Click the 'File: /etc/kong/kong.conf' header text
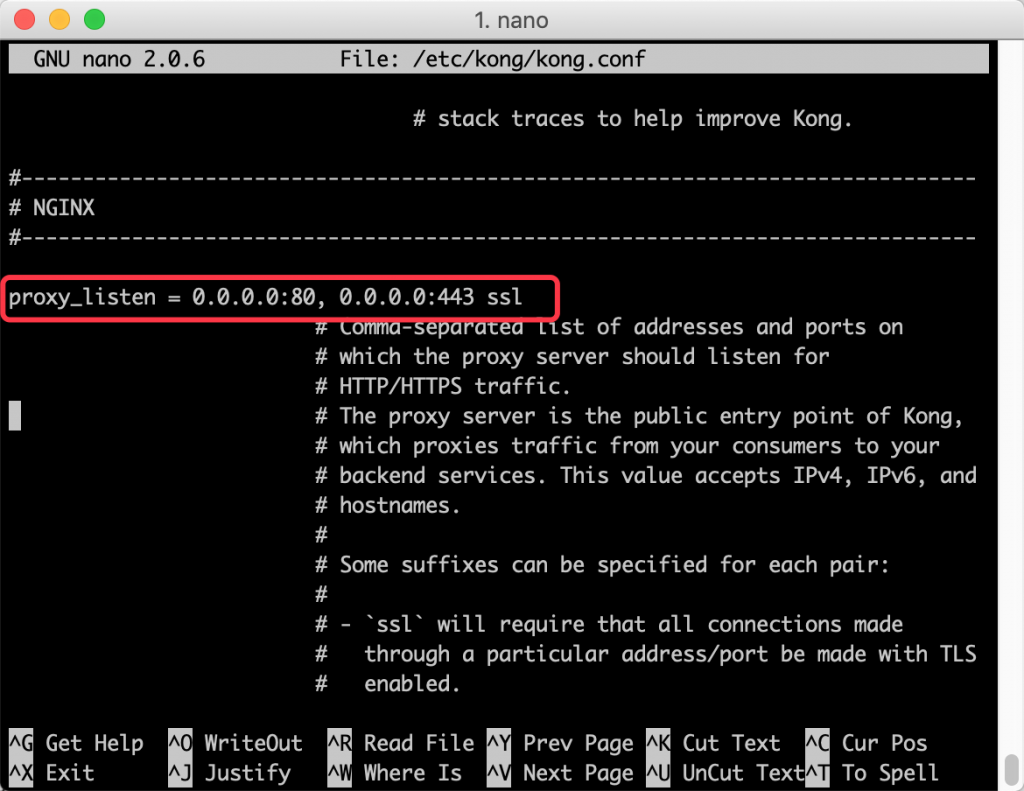The image size is (1024, 791). pos(492,59)
